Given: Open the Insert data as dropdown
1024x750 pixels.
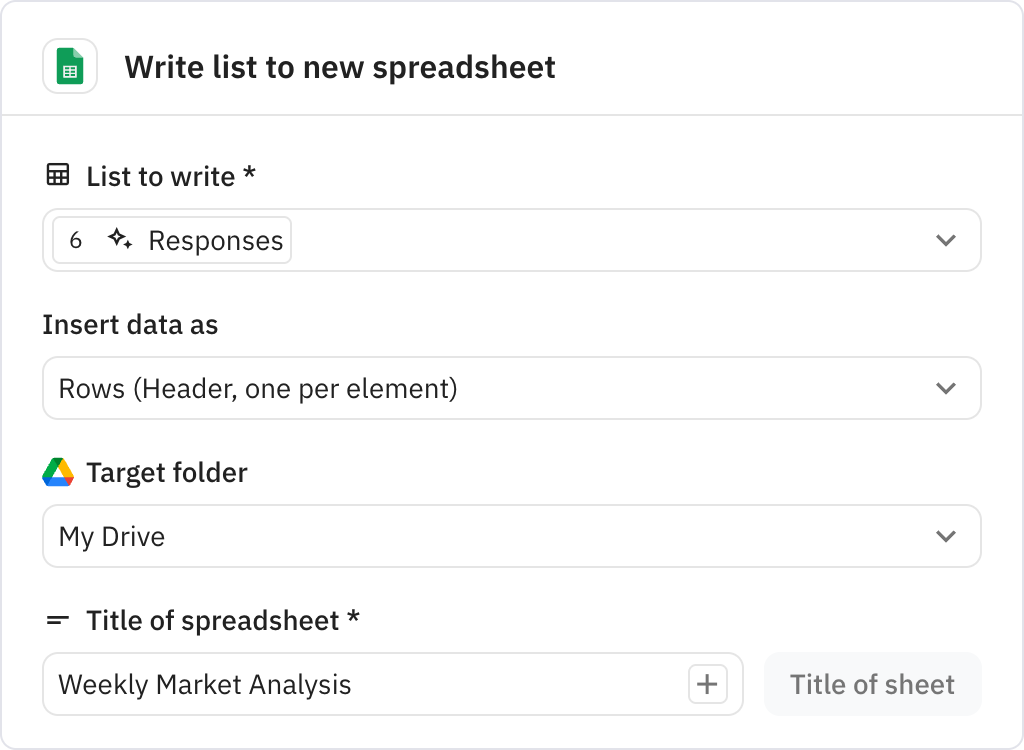Looking at the screenshot, I should point(944,388).
